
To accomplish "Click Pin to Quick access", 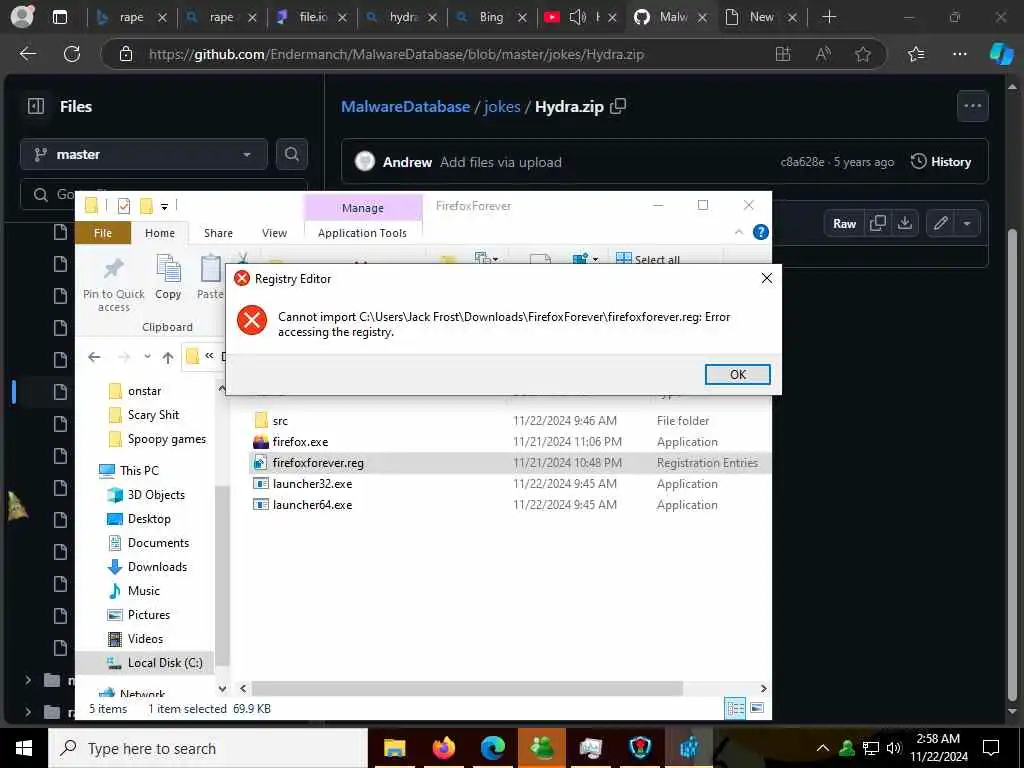I will (x=114, y=284).
